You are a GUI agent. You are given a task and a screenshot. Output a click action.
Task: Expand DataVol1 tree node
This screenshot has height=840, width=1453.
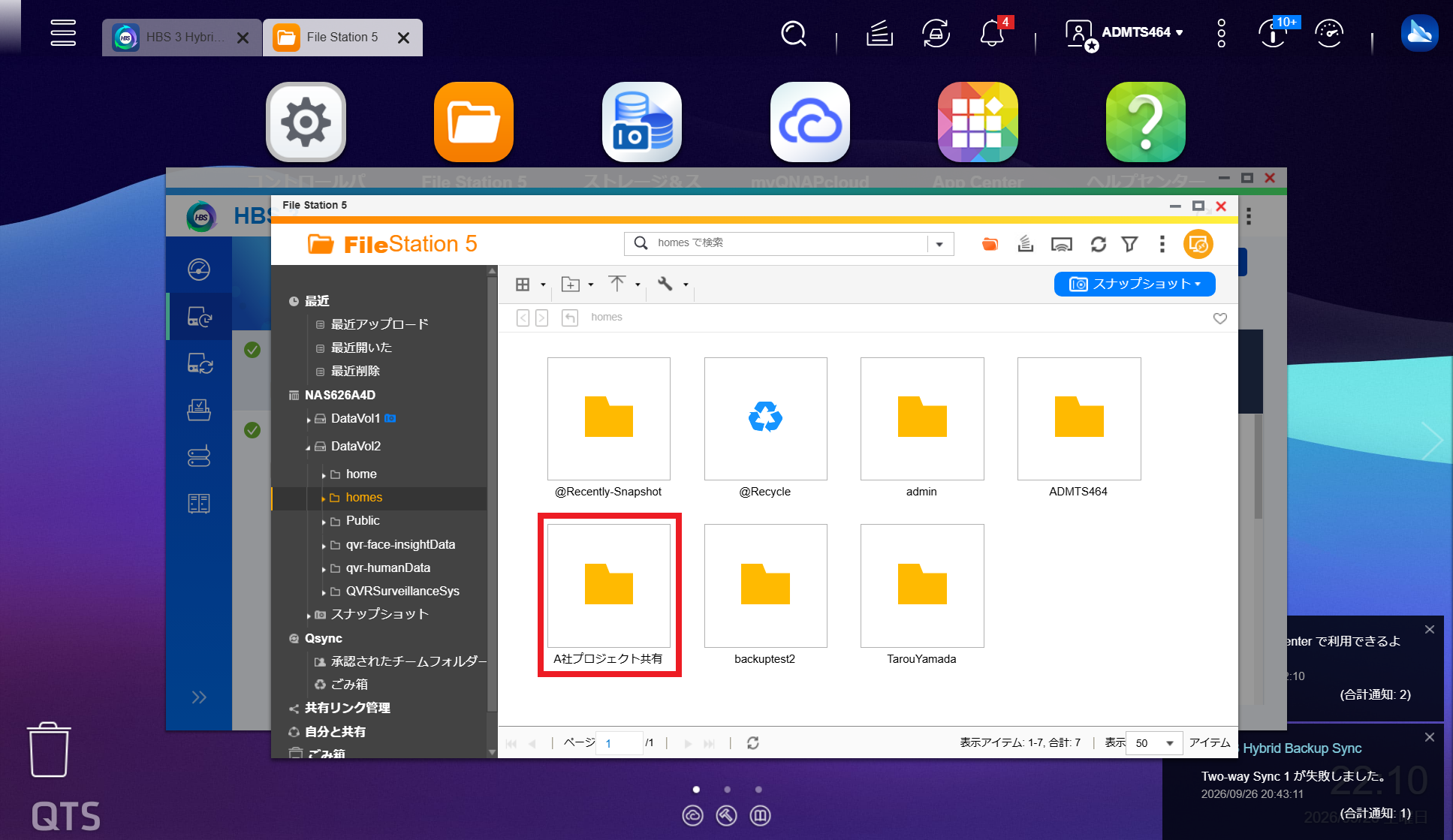coord(309,420)
